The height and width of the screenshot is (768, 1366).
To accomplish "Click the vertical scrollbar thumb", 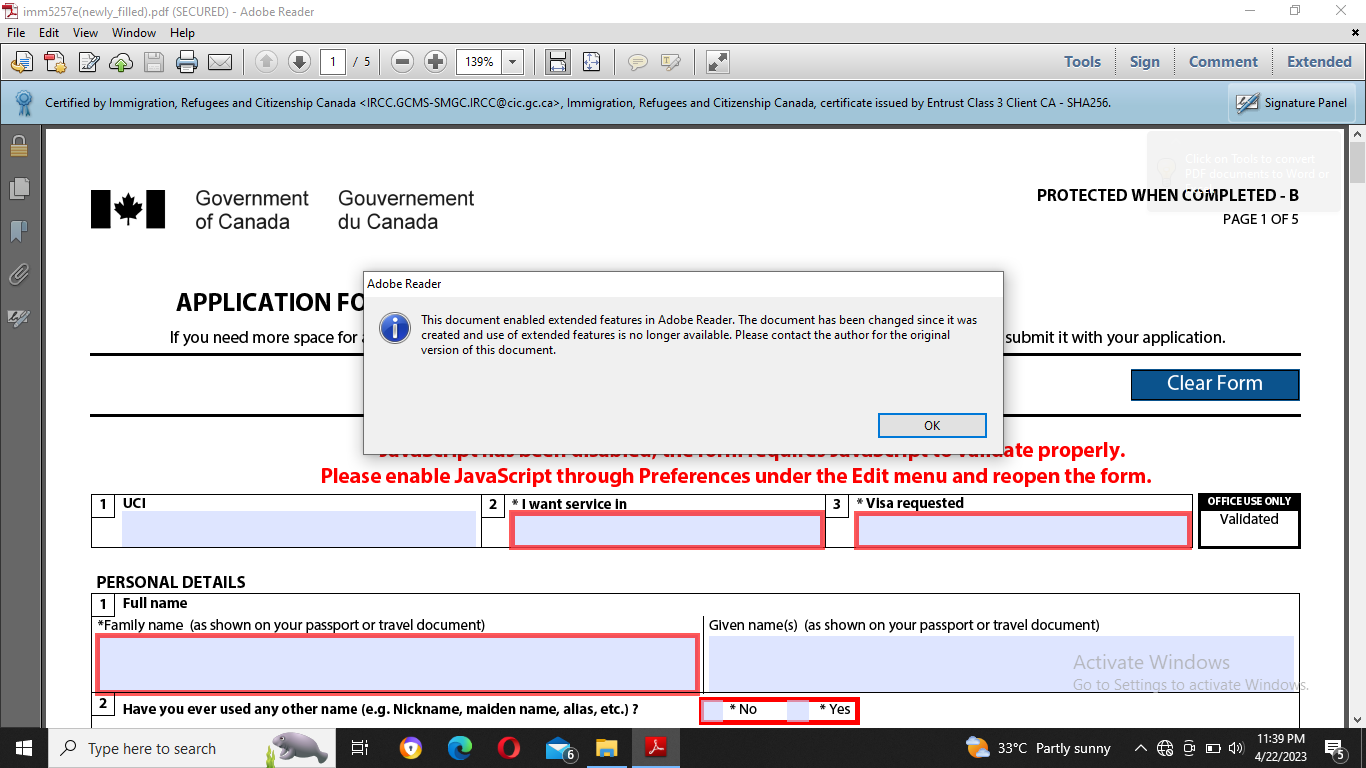I will [1357, 162].
